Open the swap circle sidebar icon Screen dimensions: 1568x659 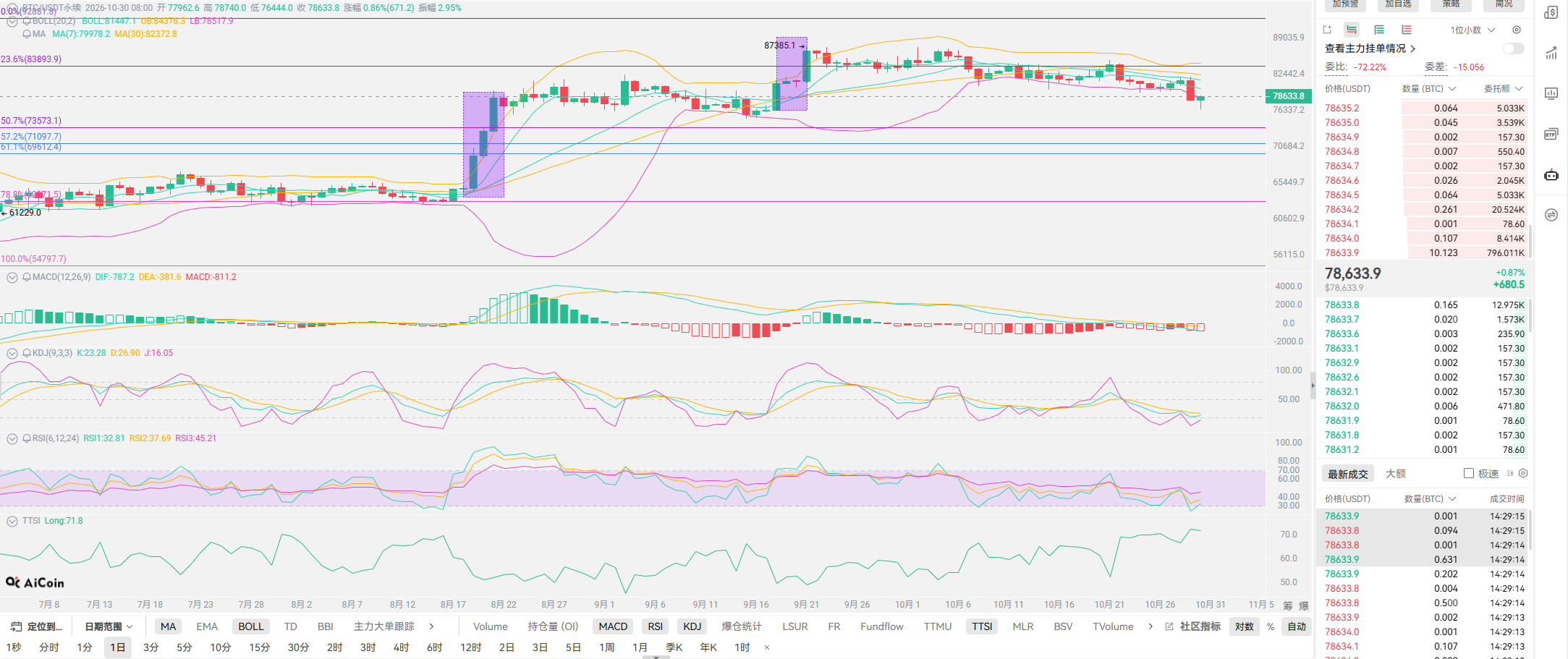click(1551, 215)
